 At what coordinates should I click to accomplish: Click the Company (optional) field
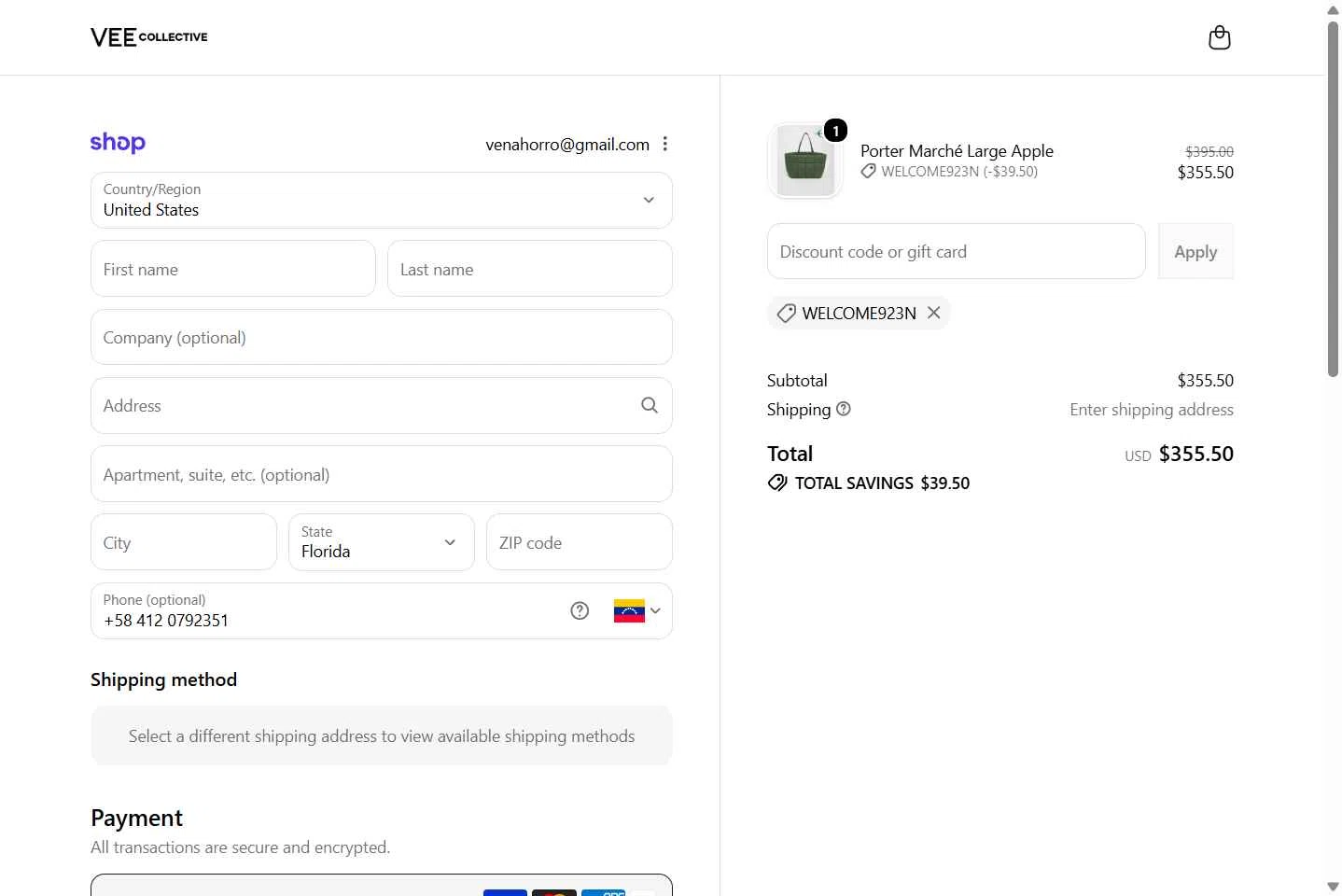tap(382, 337)
